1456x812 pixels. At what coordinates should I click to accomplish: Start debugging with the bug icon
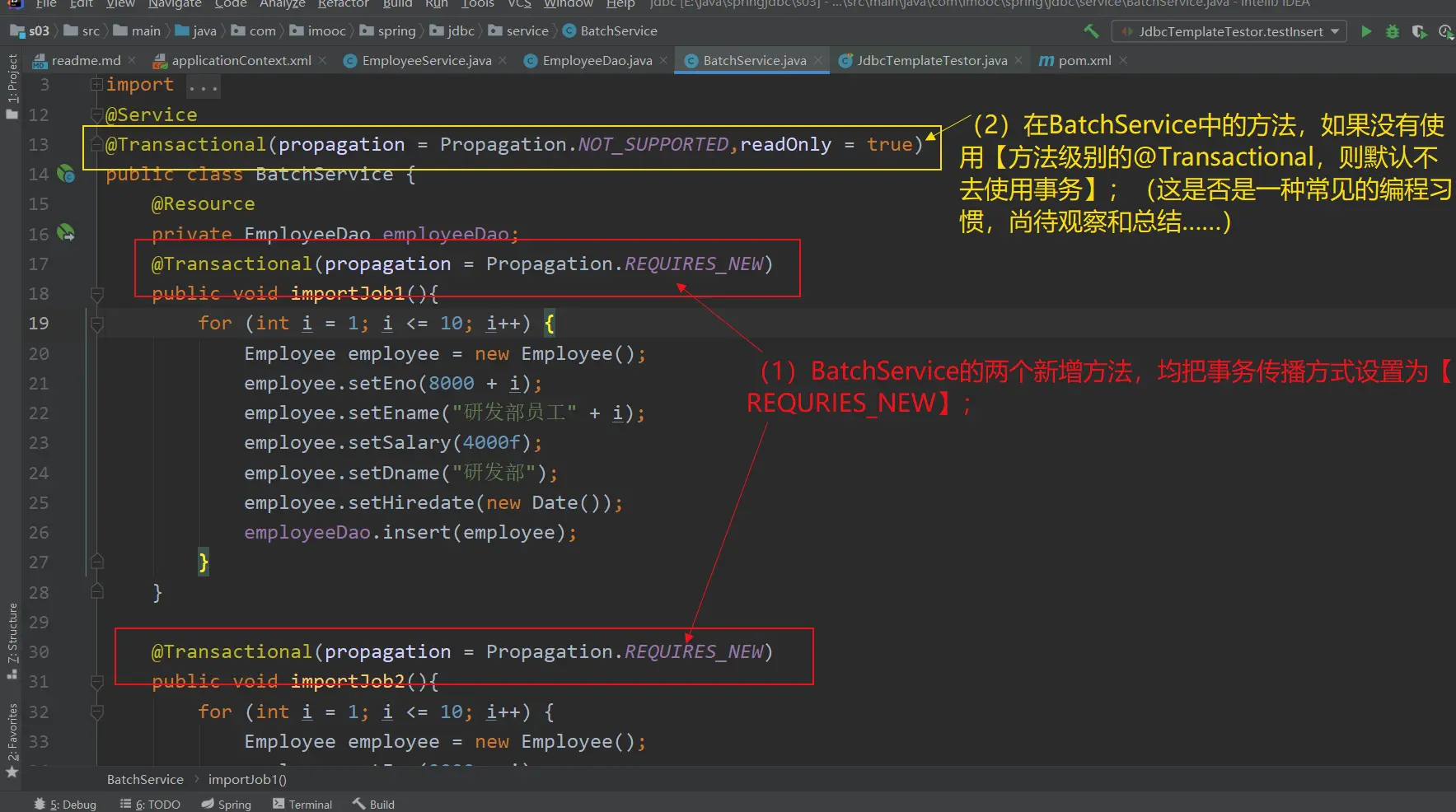tap(1393, 31)
